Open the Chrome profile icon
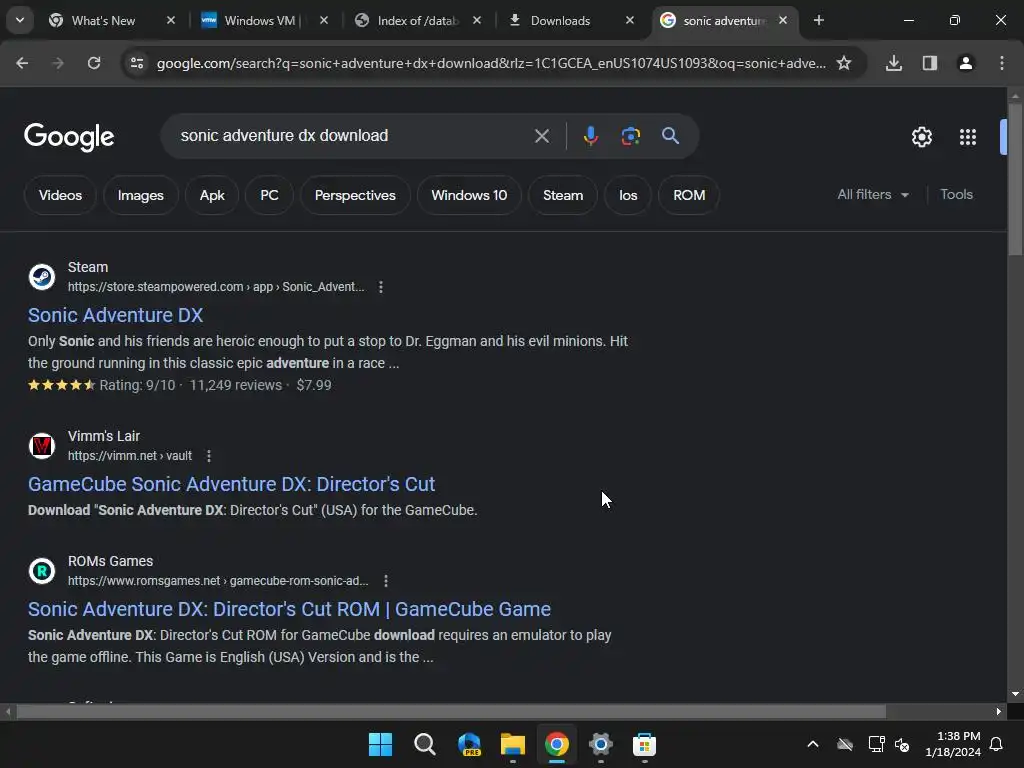Image resolution: width=1024 pixels, height=768 pixels. [x=966, y=63]
